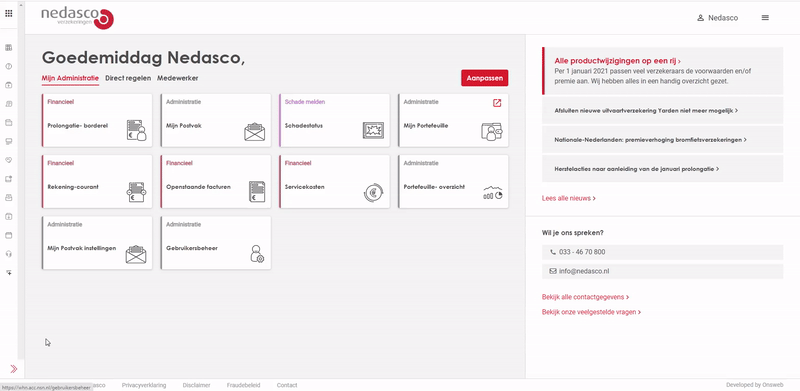Viewport: 800px width, 391px height.
Task: Open the Gebruikersbeheer user icon
Action: click(257, 254)
